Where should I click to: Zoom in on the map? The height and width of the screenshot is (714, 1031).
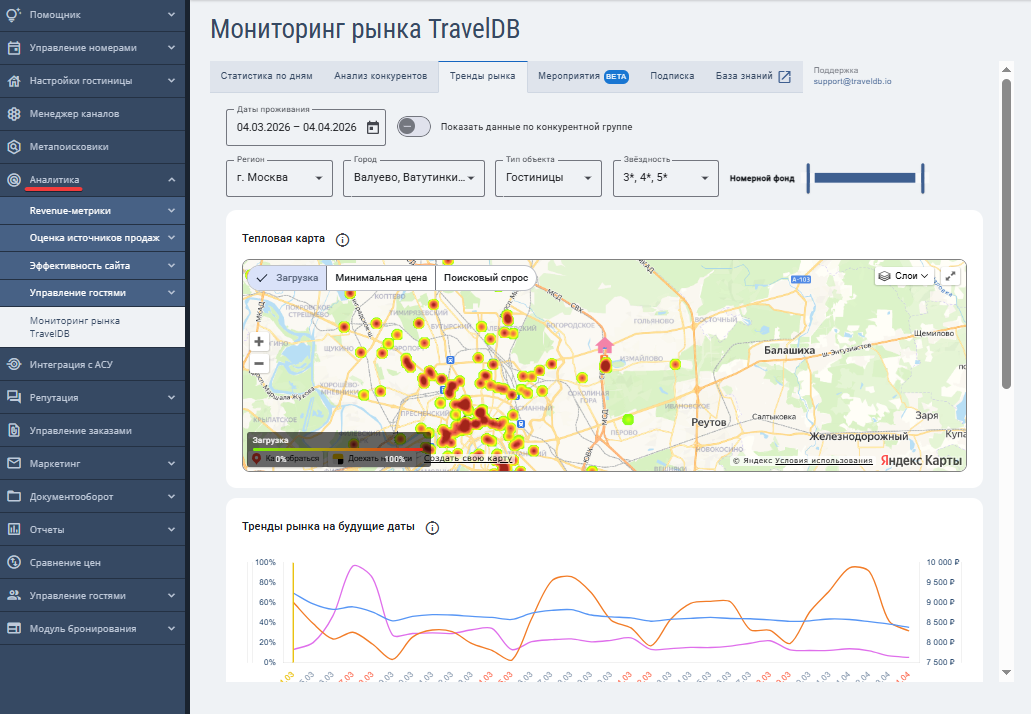pos(259,341)
